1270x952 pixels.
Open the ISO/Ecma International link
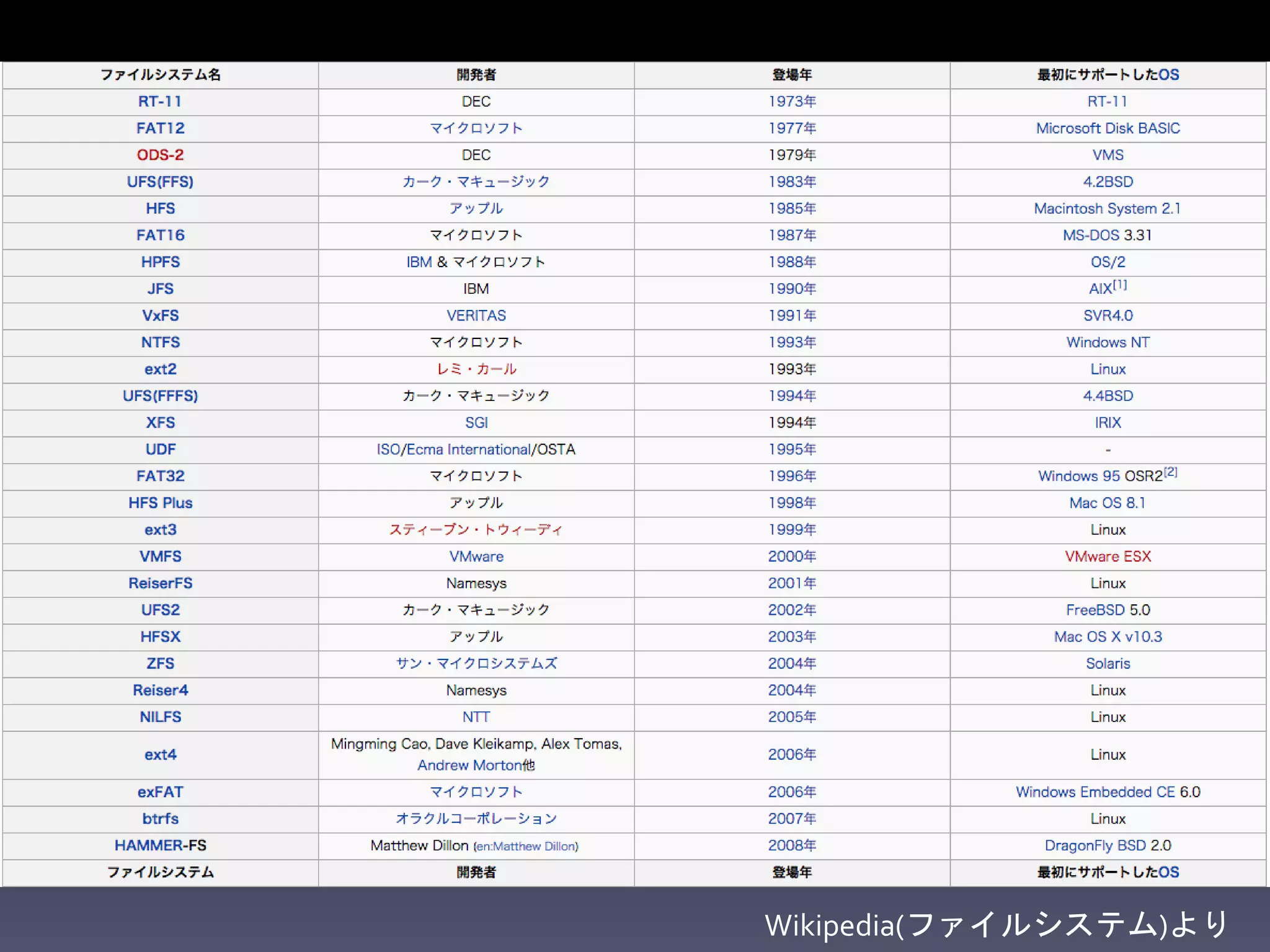click(453, 449)
